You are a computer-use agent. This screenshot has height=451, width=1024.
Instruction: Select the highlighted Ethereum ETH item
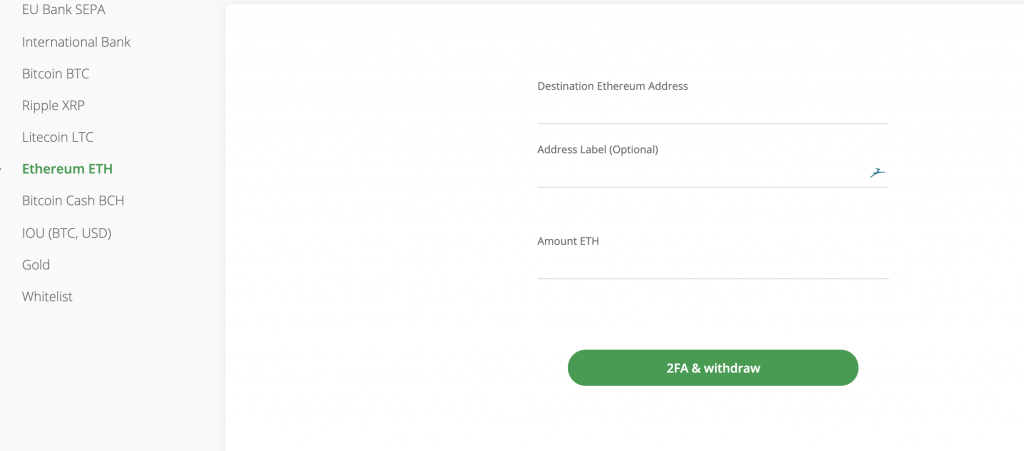coord(67,169)
